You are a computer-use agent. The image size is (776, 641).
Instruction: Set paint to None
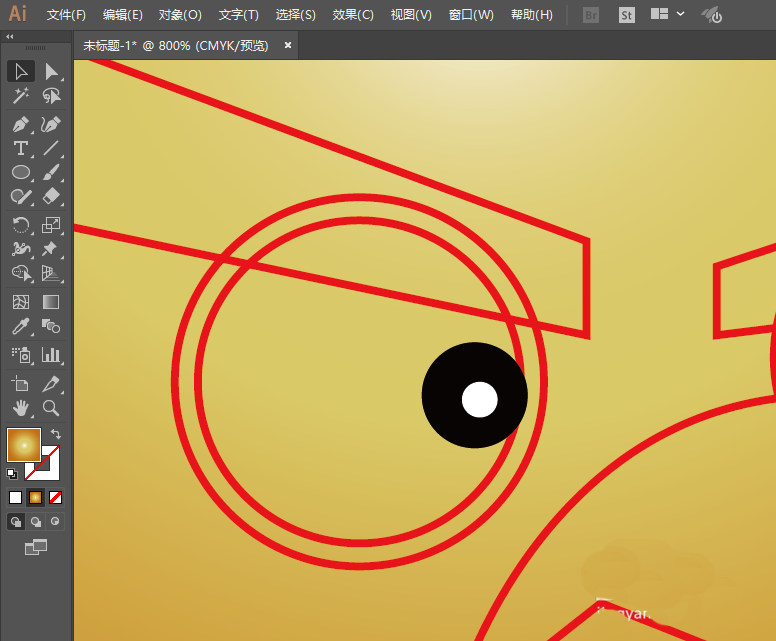tap(55, 497)
